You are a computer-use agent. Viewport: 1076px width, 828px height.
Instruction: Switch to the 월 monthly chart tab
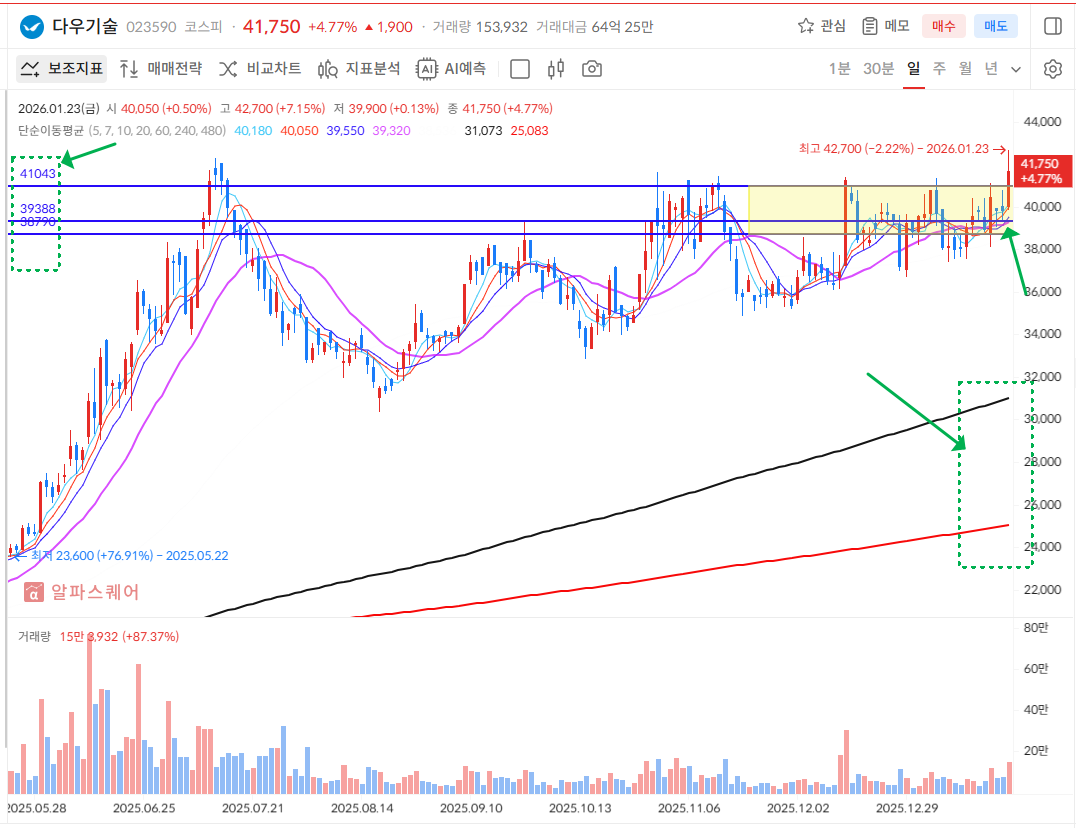pos(965,69)
